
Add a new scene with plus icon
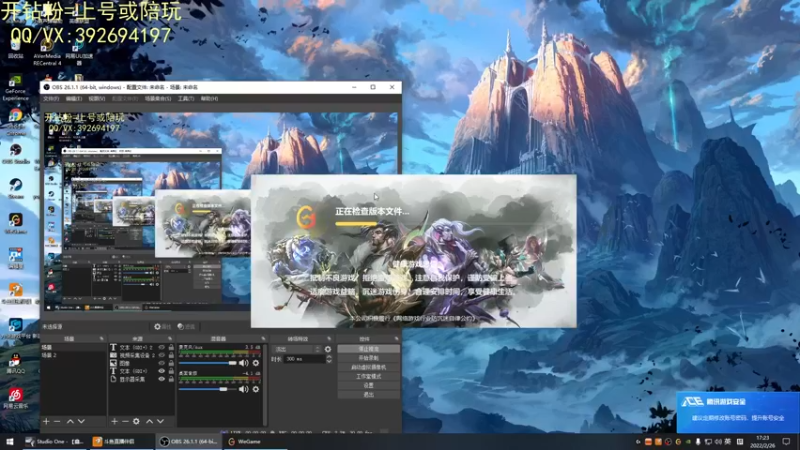46,421
